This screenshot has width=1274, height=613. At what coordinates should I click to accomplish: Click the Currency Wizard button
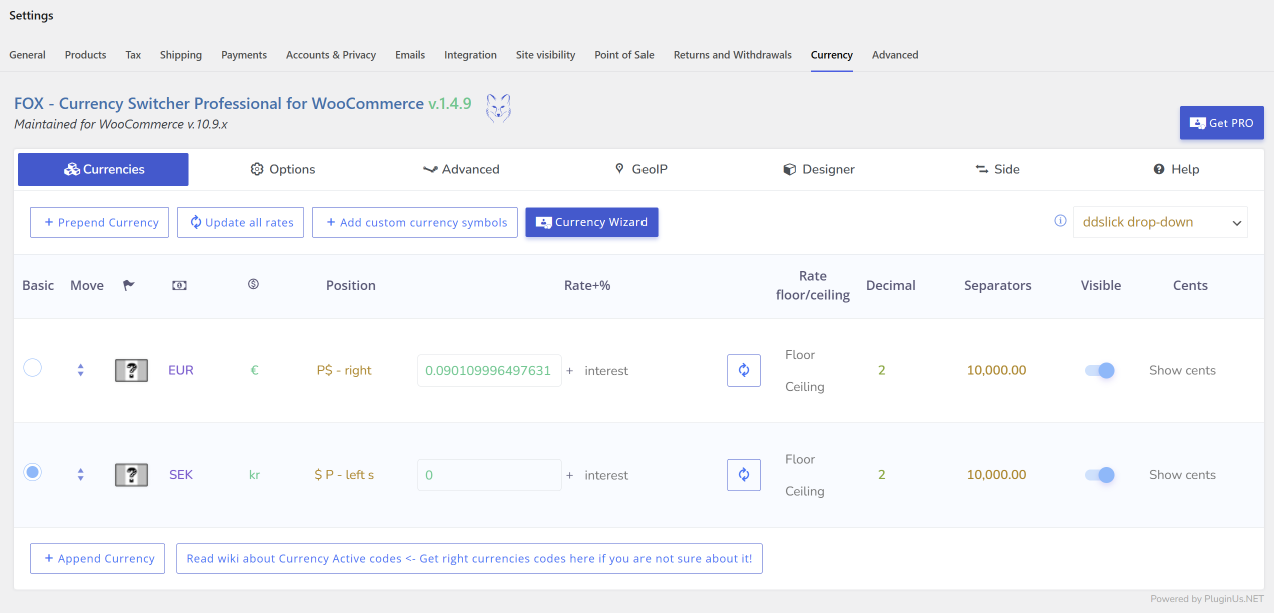pos(592,222)
